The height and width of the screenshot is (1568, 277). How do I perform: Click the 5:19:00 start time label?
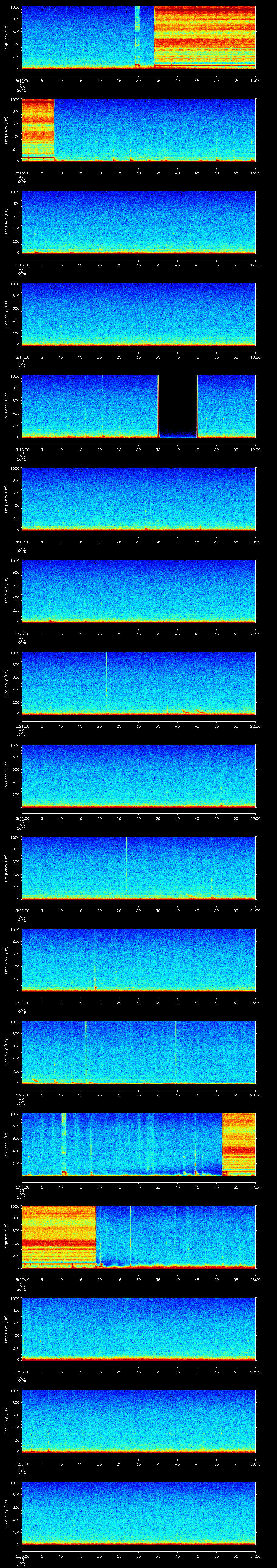22,542
